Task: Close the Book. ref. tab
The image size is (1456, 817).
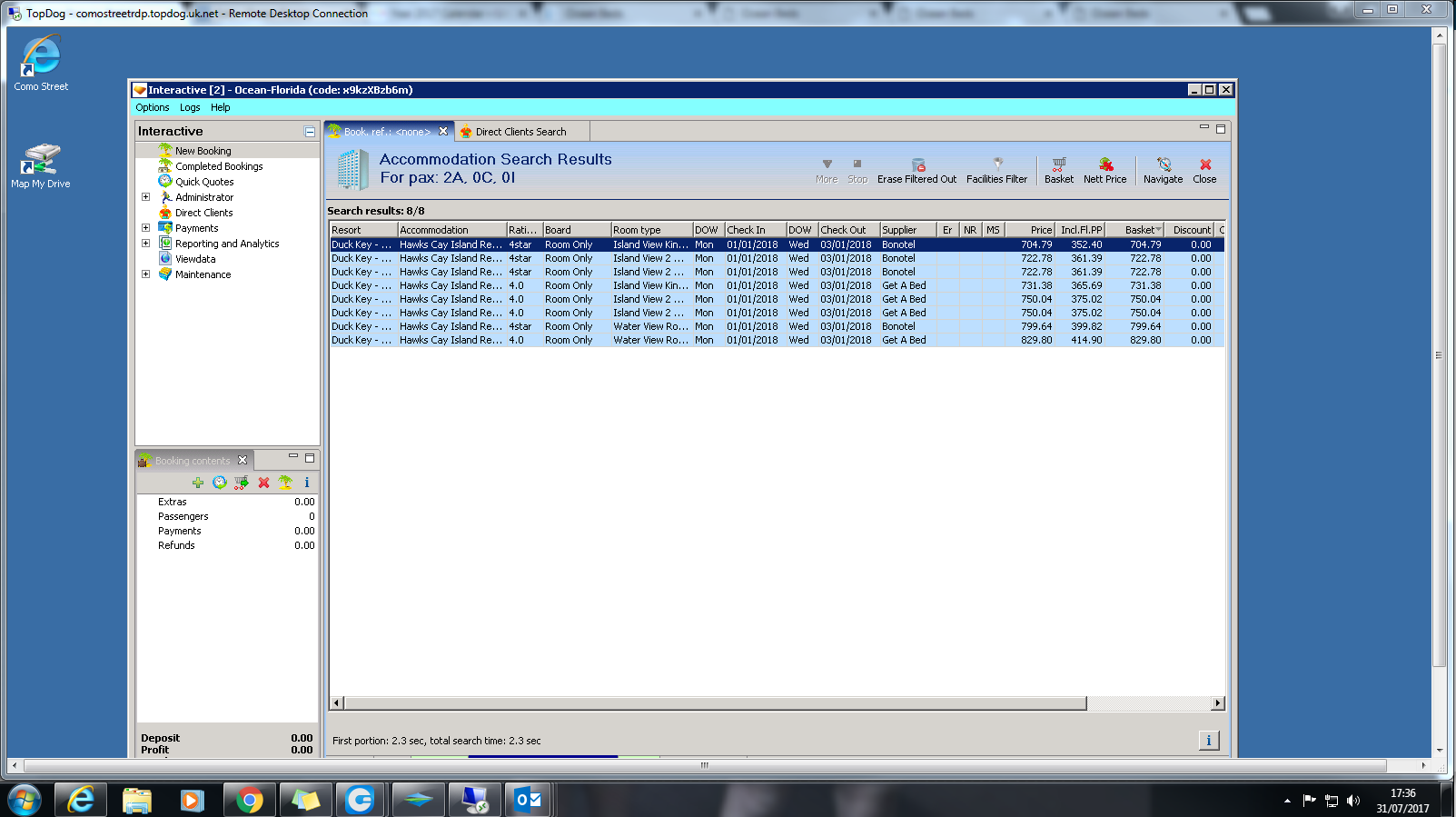Action: tap(443, 131)
